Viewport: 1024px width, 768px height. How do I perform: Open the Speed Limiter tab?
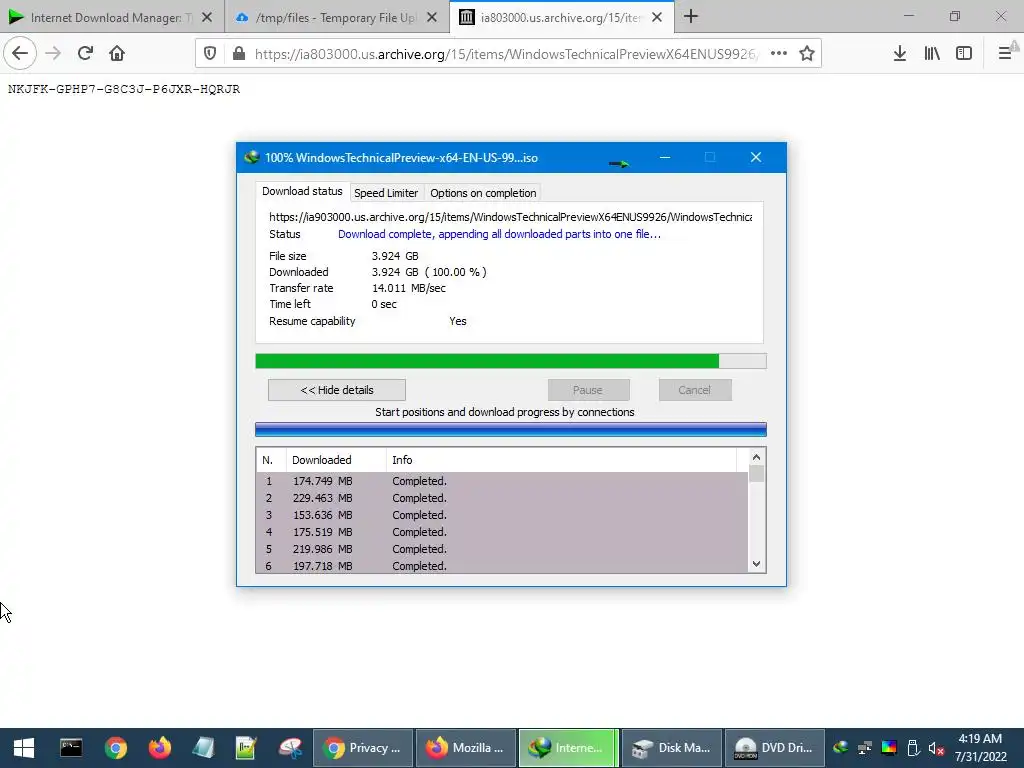point(386,193)
